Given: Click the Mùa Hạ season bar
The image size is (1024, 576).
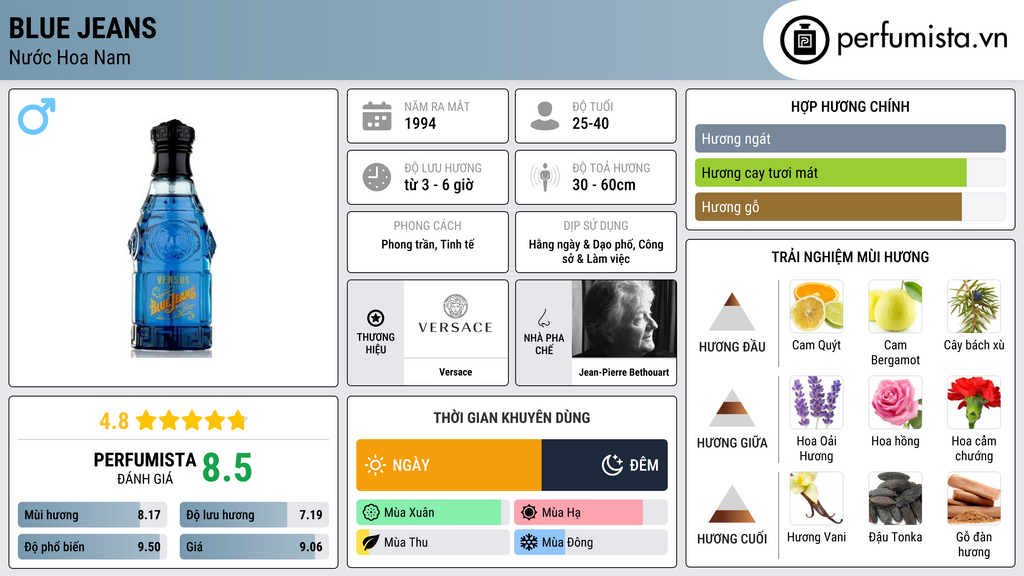Looking at the screenshot, I should point(578,512).
